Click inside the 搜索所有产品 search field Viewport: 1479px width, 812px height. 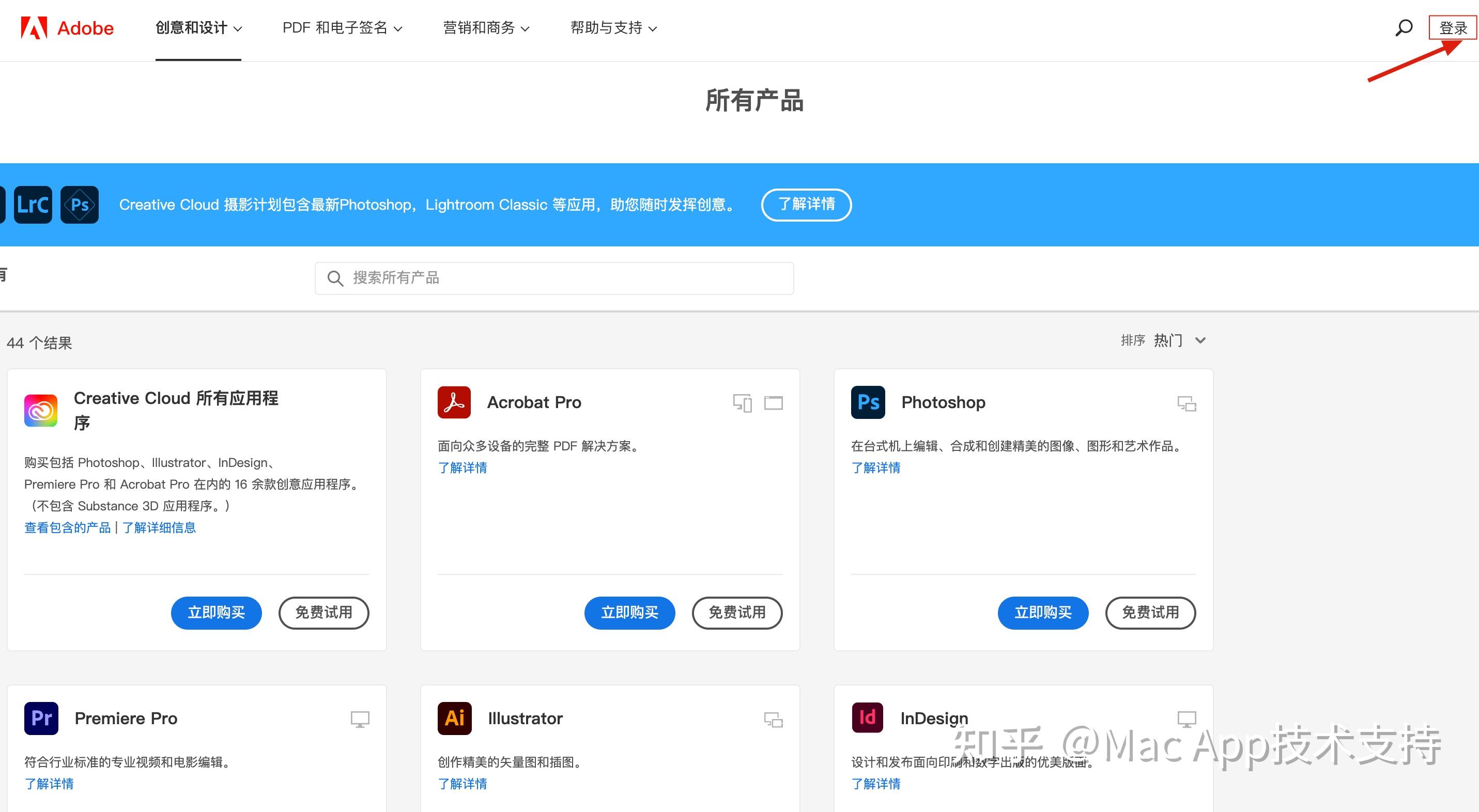554,278
